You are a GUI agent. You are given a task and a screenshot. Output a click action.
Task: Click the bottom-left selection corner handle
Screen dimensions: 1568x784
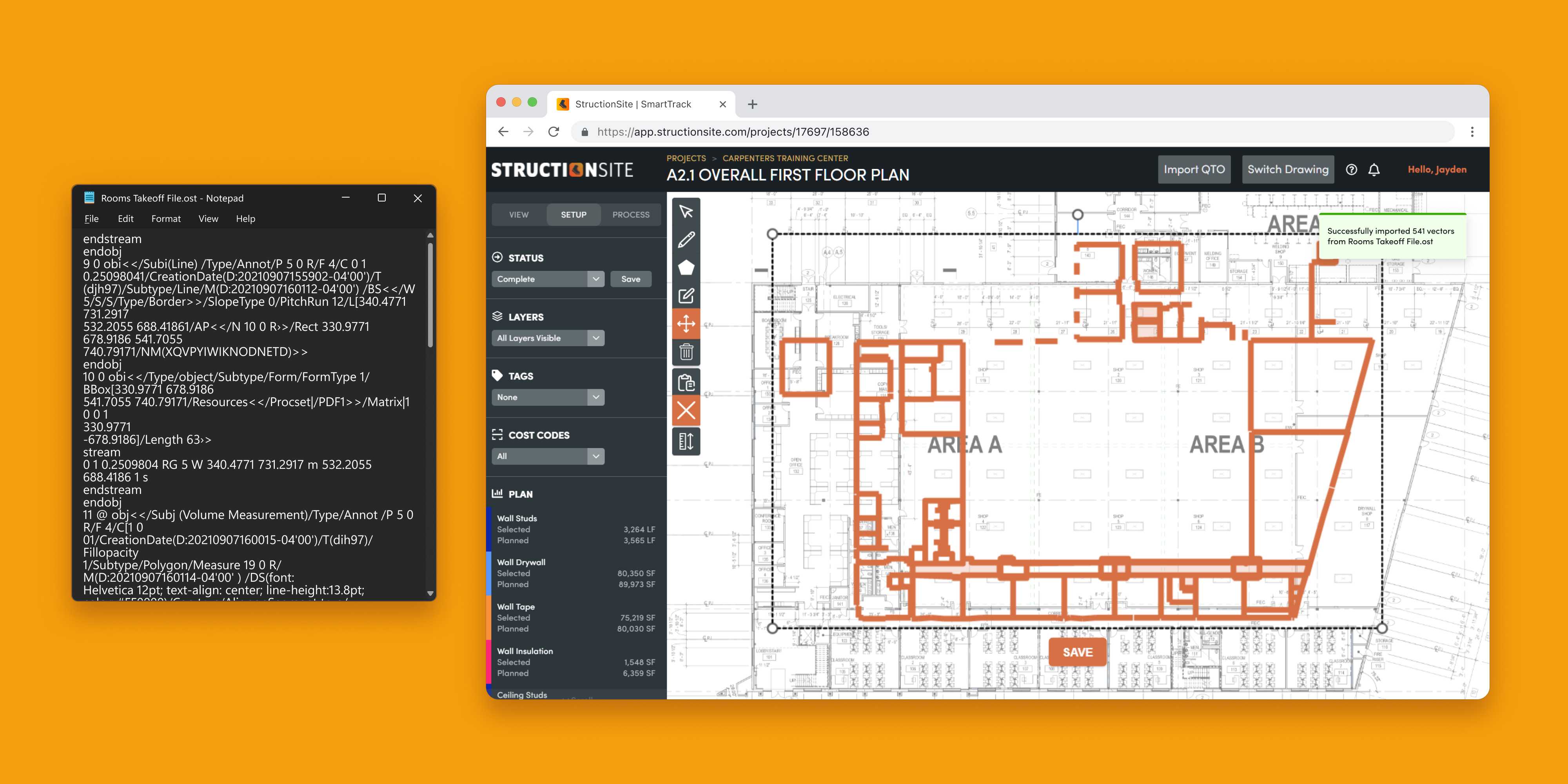coord(772,628)
